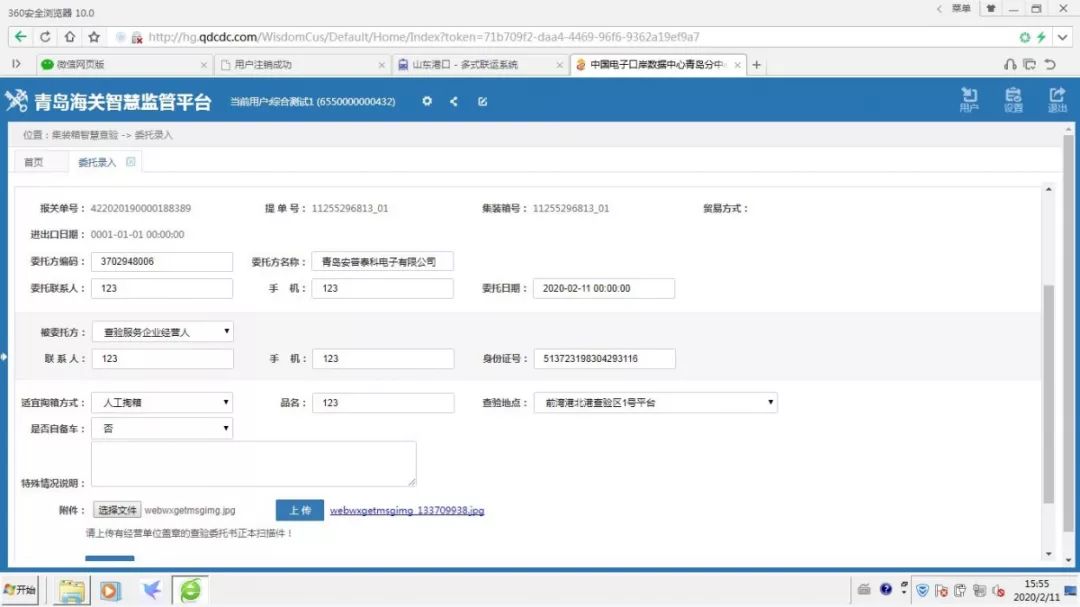
Task: Expand the 被委托方 dropdown
Action: [x=162, y=331]
